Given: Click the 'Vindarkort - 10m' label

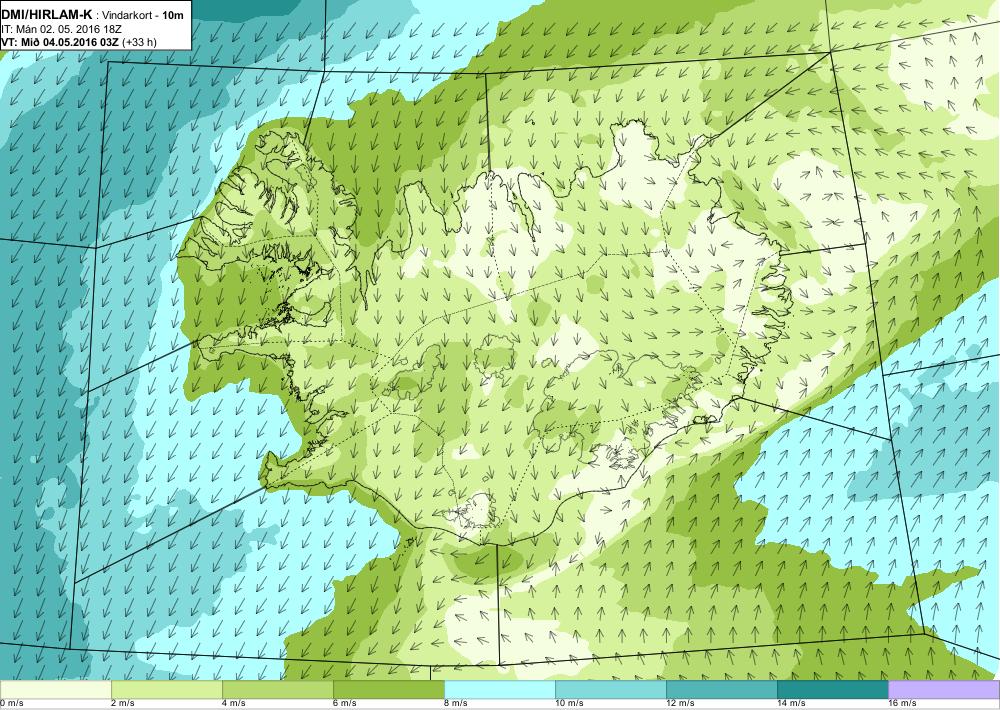Looking at the screenshot, I should 143,15.
